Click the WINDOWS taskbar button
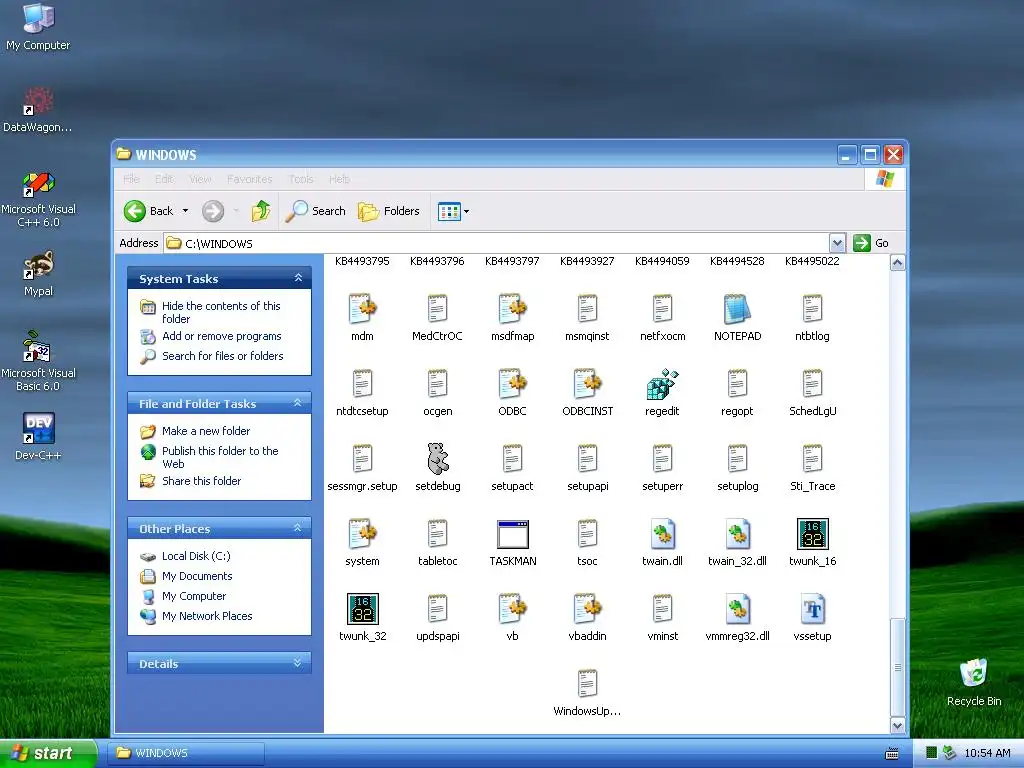Screen dimensions: 1024x768 click(185, 753)
